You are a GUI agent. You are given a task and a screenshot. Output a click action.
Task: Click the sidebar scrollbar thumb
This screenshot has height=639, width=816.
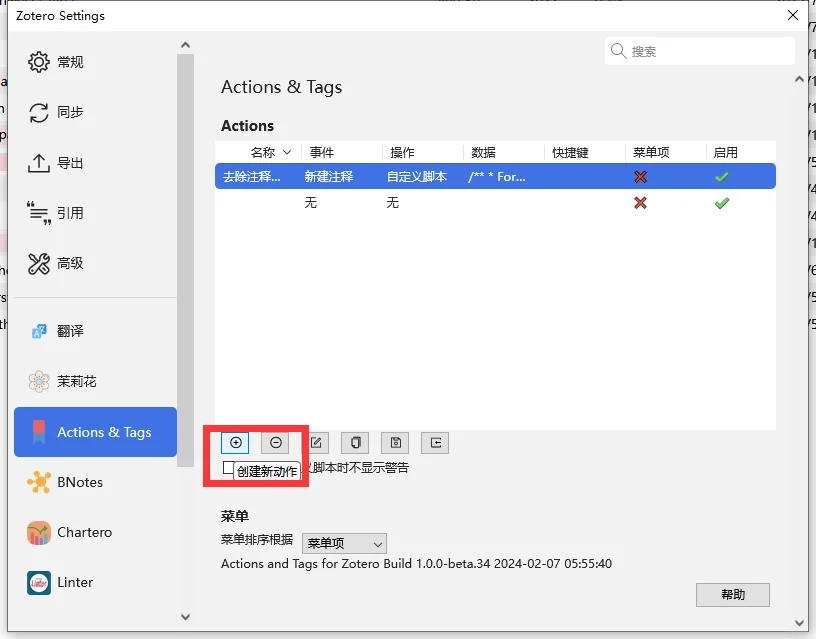pyautogui.click(x=185, y=260)
